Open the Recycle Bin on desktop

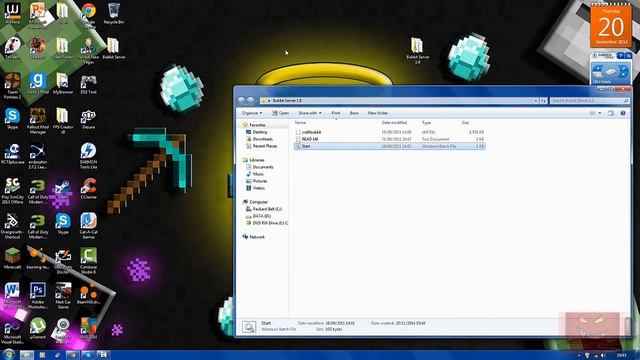[114, 14]
